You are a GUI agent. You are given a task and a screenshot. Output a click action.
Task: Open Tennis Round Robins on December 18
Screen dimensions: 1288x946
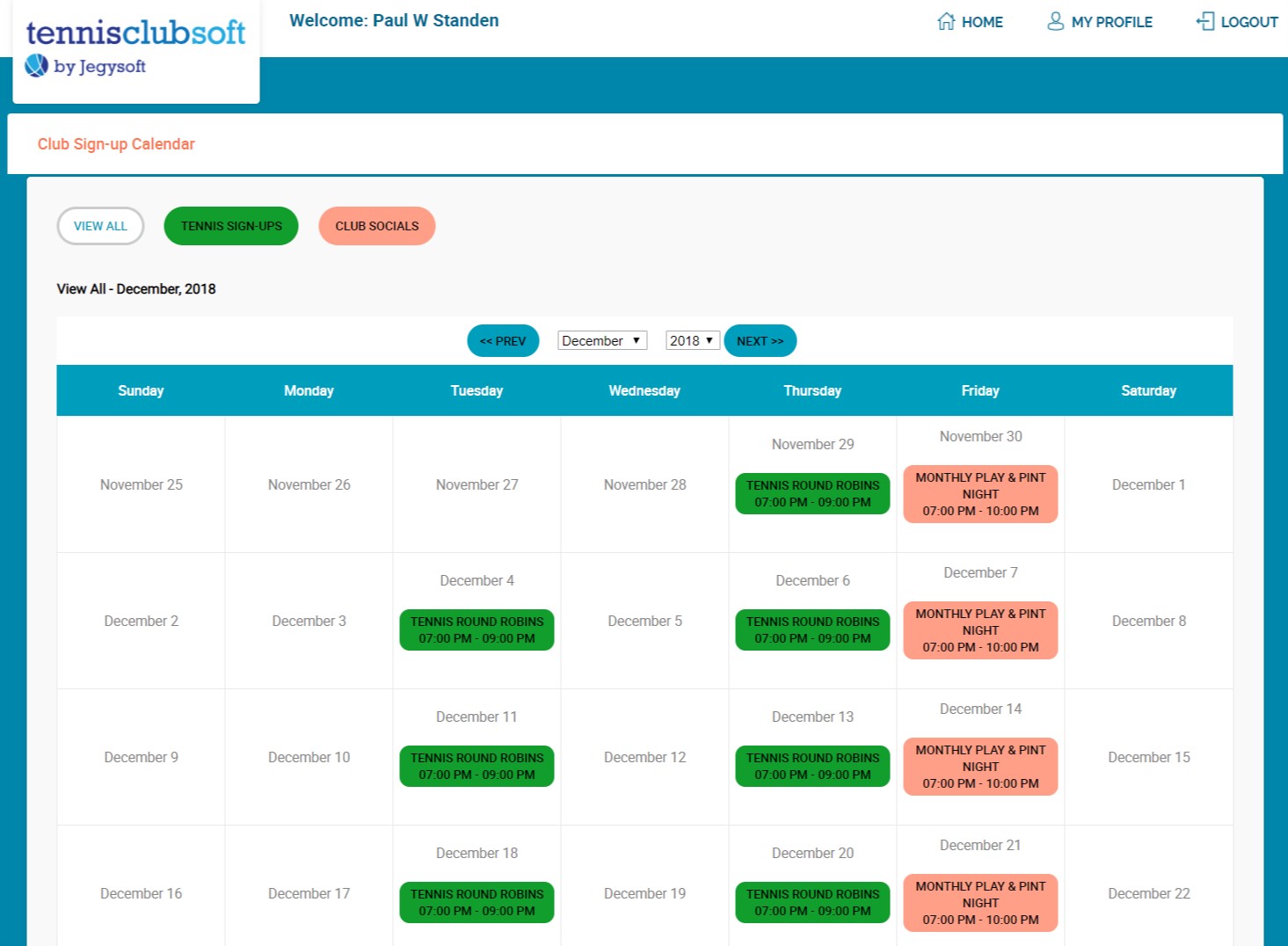[477, 902]
